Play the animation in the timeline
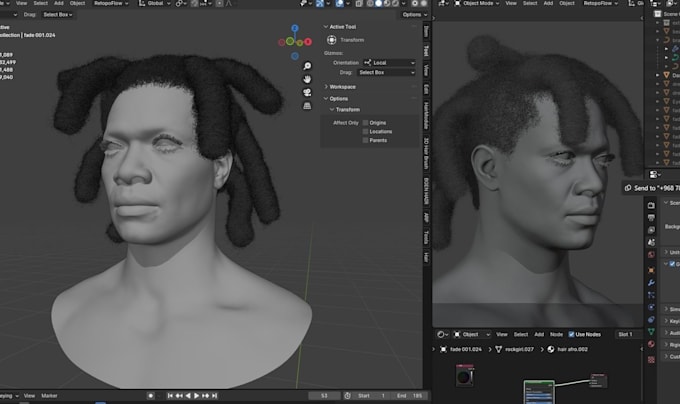The image size is (680, 404). click(196, 396)
